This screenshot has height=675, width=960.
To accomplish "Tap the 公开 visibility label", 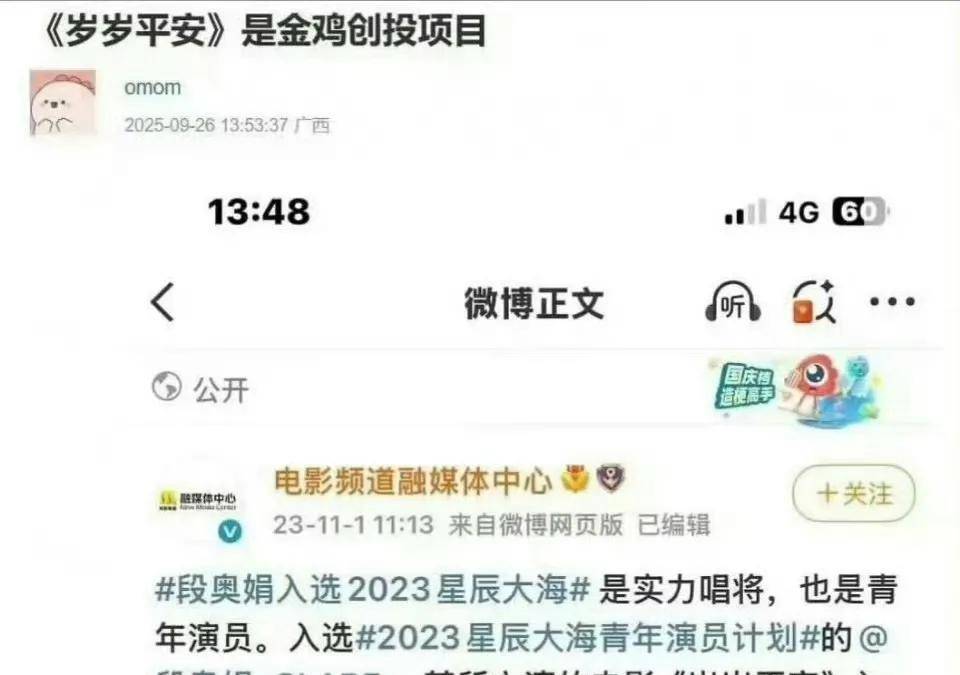I will click(x=221, y=390).
